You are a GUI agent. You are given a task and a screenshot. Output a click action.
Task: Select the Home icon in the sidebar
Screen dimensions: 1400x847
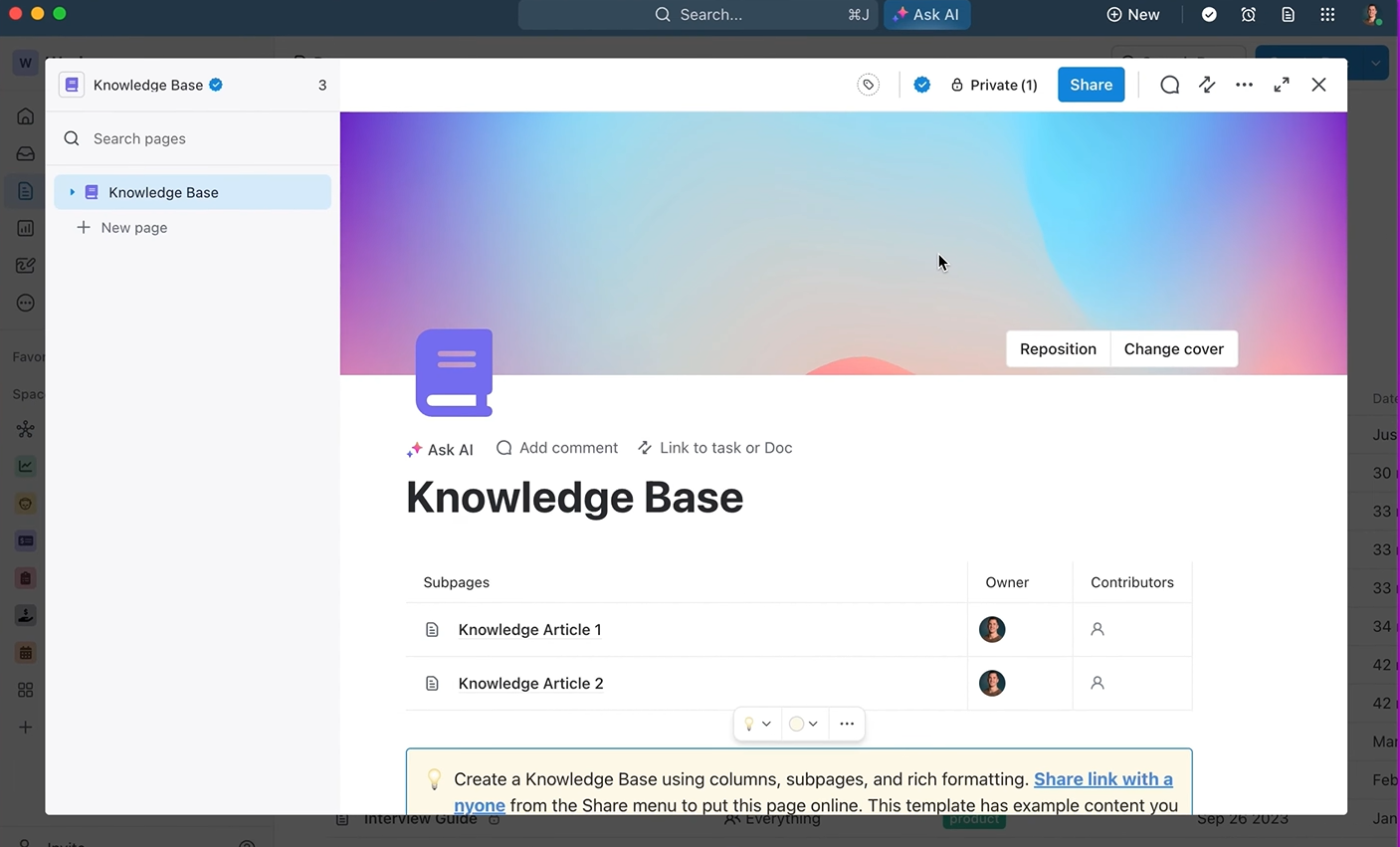click(x=24, y=116)
